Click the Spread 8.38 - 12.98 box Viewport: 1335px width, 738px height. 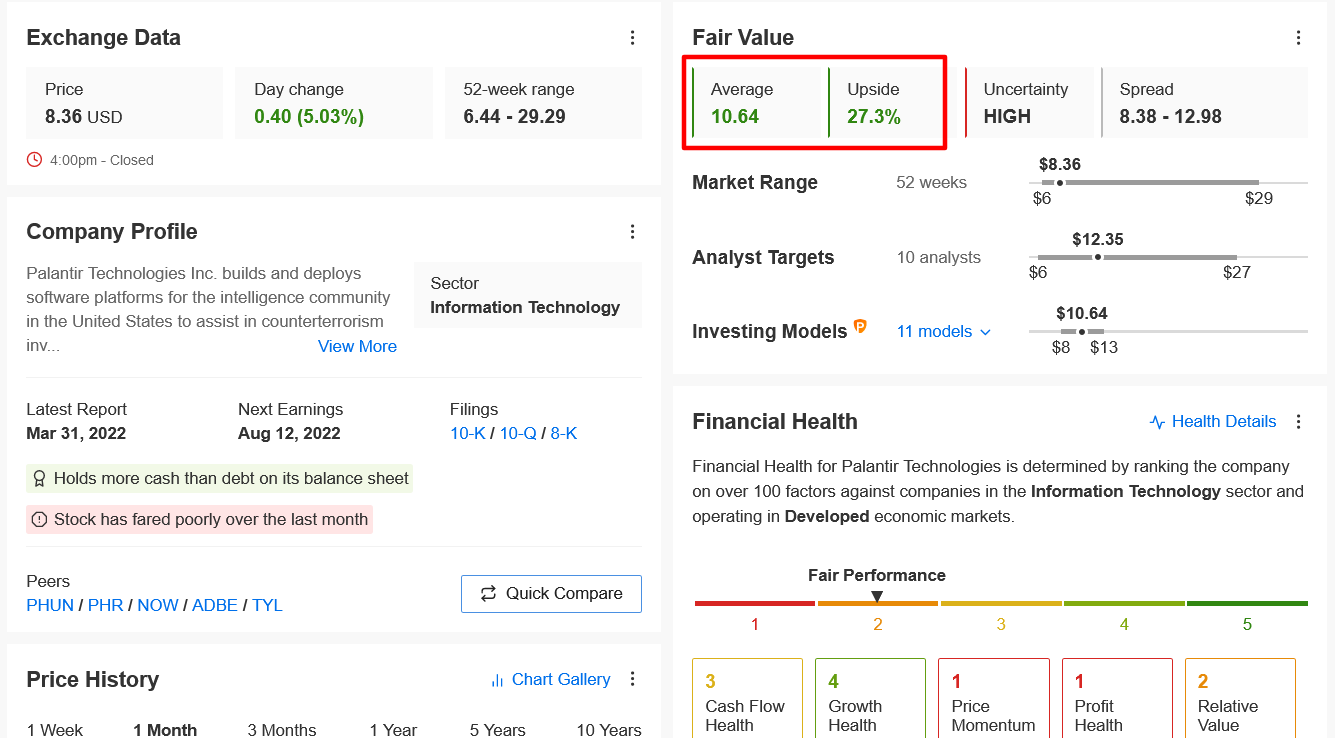point(1204,103)
